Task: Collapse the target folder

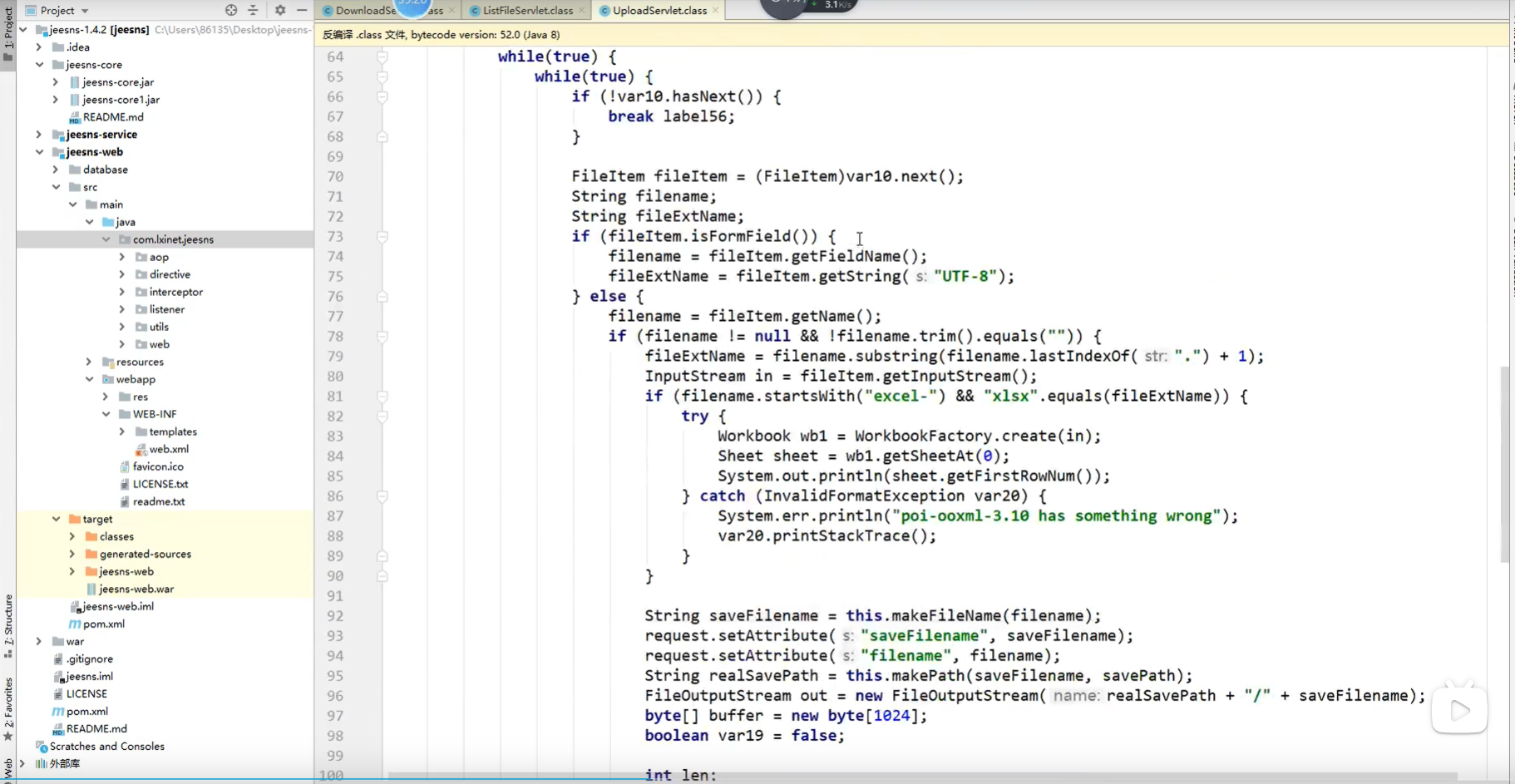Action: click(x=56, y=519)
